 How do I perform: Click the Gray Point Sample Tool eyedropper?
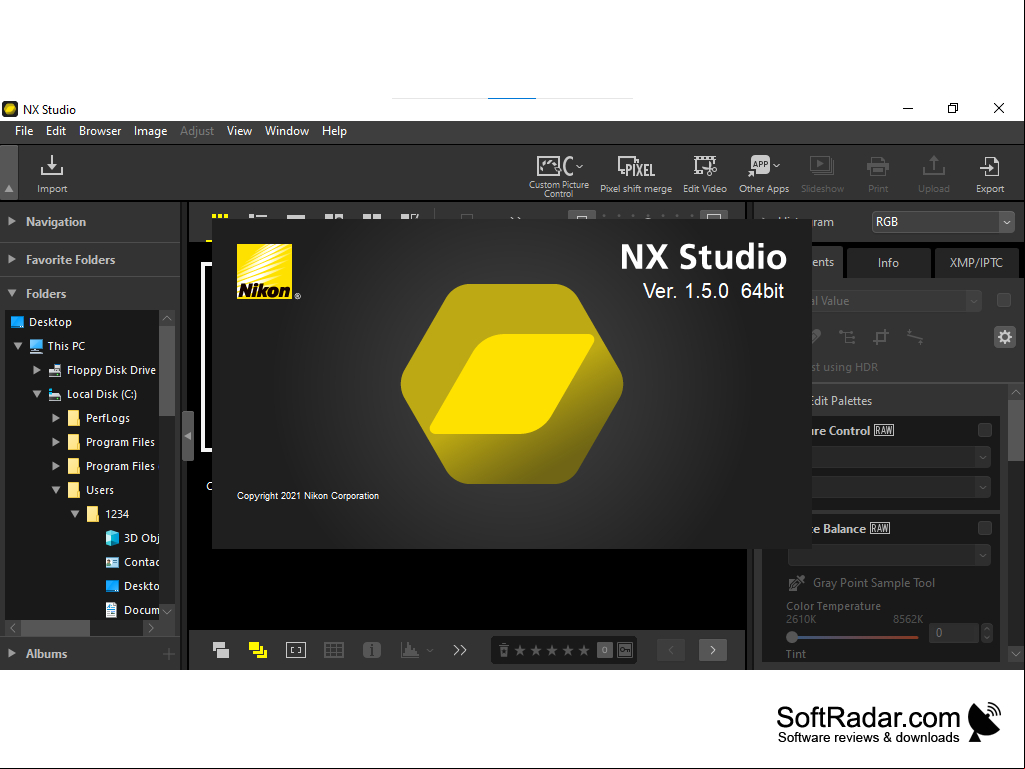pos(796,583)
